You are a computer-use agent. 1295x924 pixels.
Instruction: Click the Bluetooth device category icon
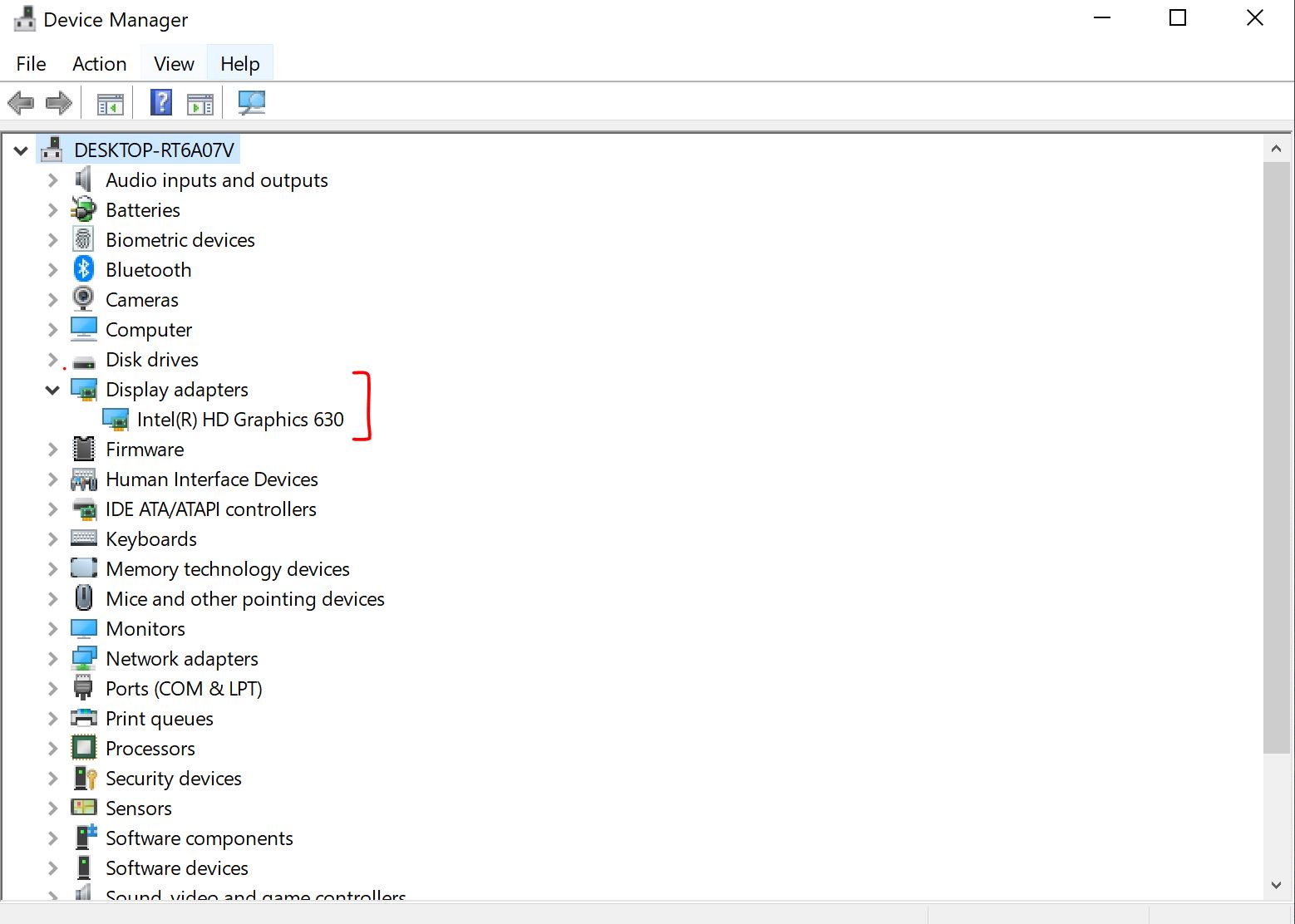click(82, 268)
